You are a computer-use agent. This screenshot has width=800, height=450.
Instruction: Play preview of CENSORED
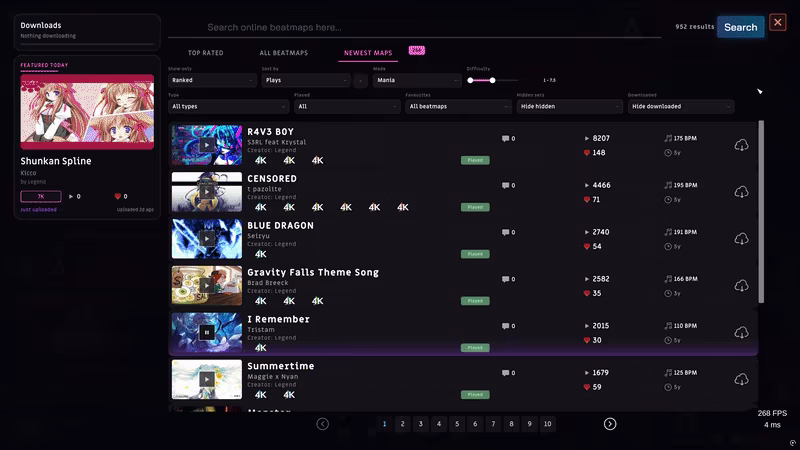point(207,192)
